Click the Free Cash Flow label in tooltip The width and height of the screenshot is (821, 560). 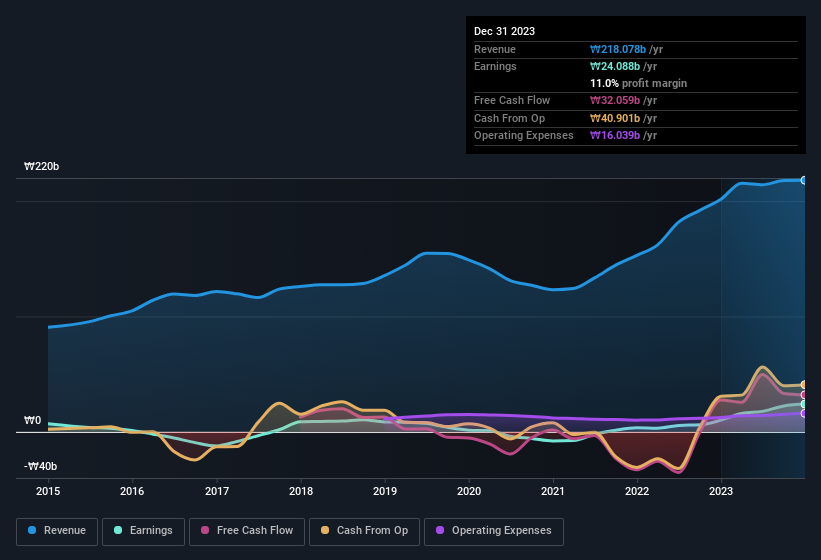coord(512,100)
